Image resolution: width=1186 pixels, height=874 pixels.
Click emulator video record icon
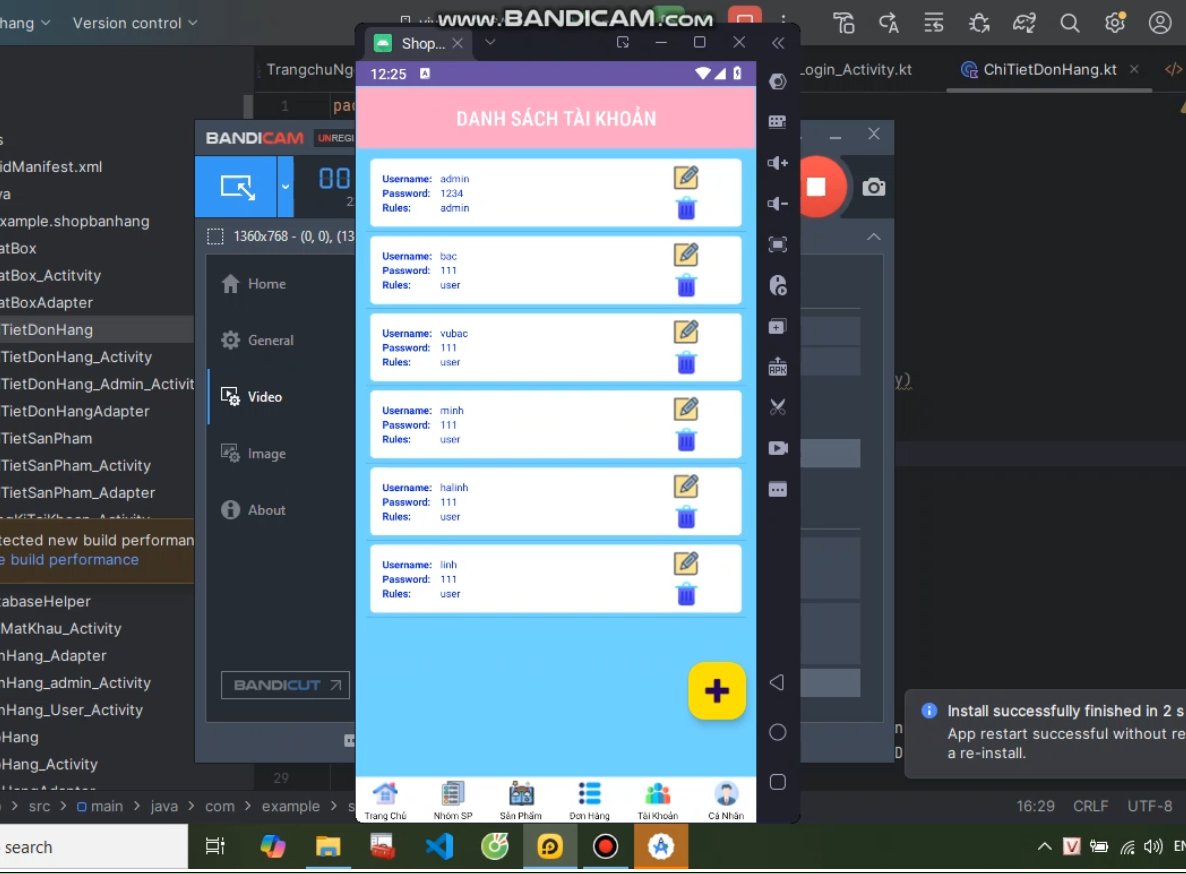(x=778, y=448)
